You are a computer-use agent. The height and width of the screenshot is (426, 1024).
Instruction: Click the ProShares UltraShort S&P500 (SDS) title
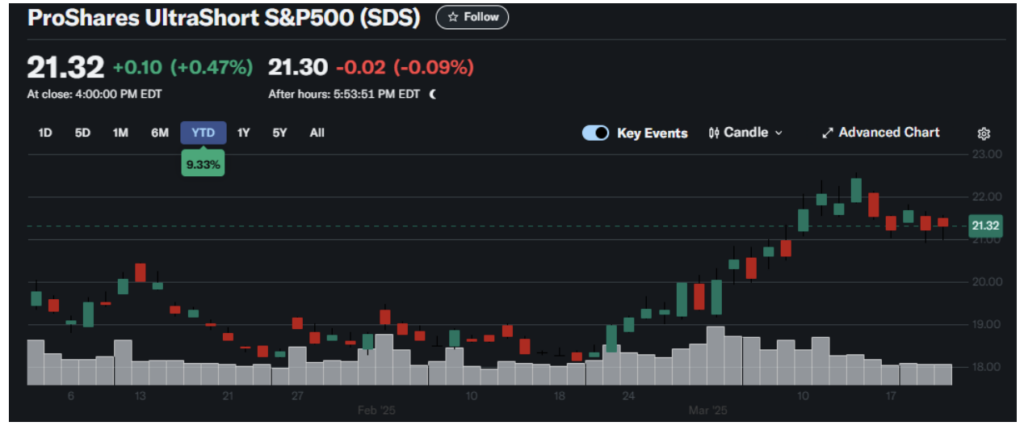click(223, 18)
